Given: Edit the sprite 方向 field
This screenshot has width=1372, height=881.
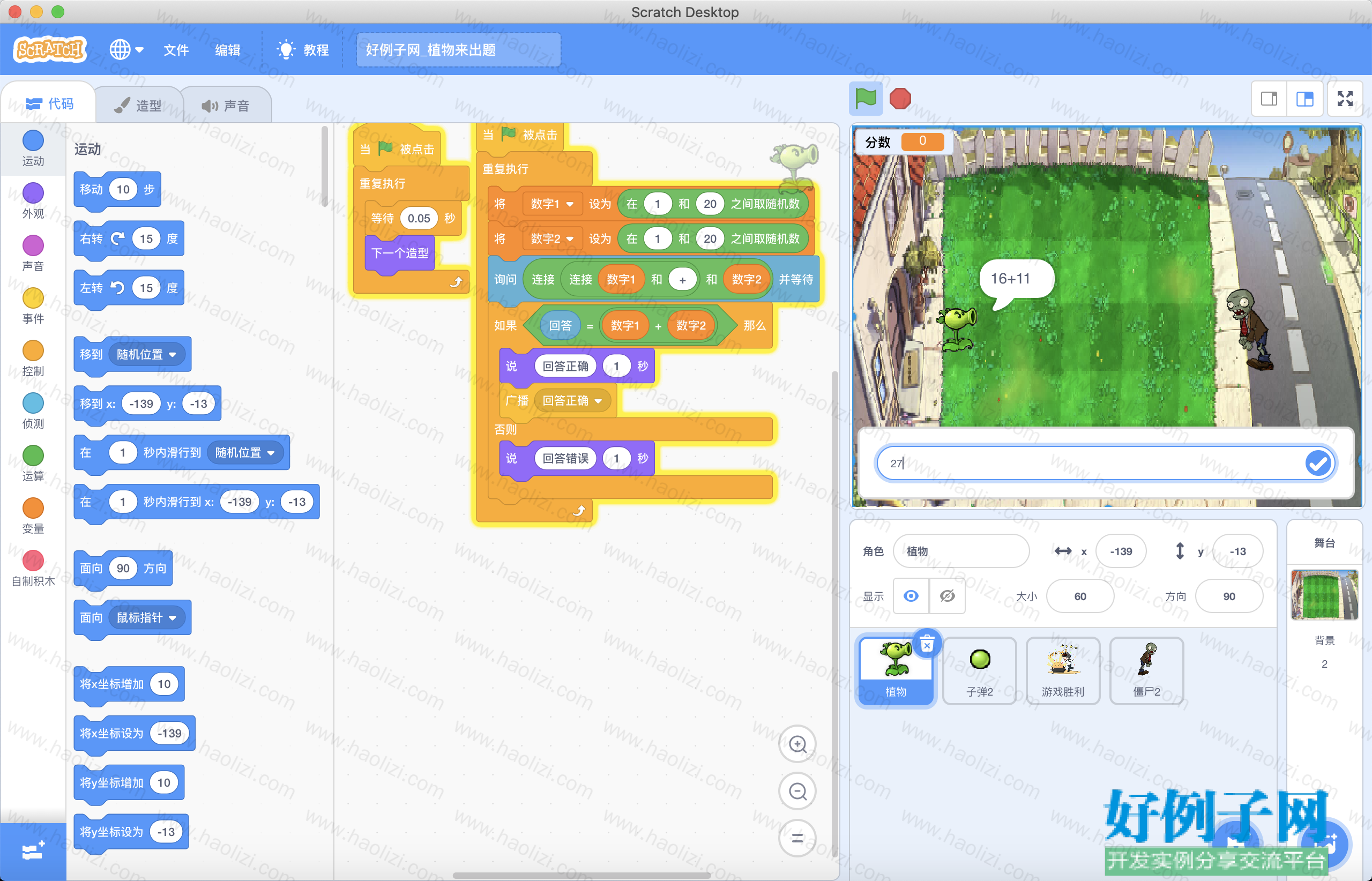Looking at the screenshot, I should point(1229,596).
